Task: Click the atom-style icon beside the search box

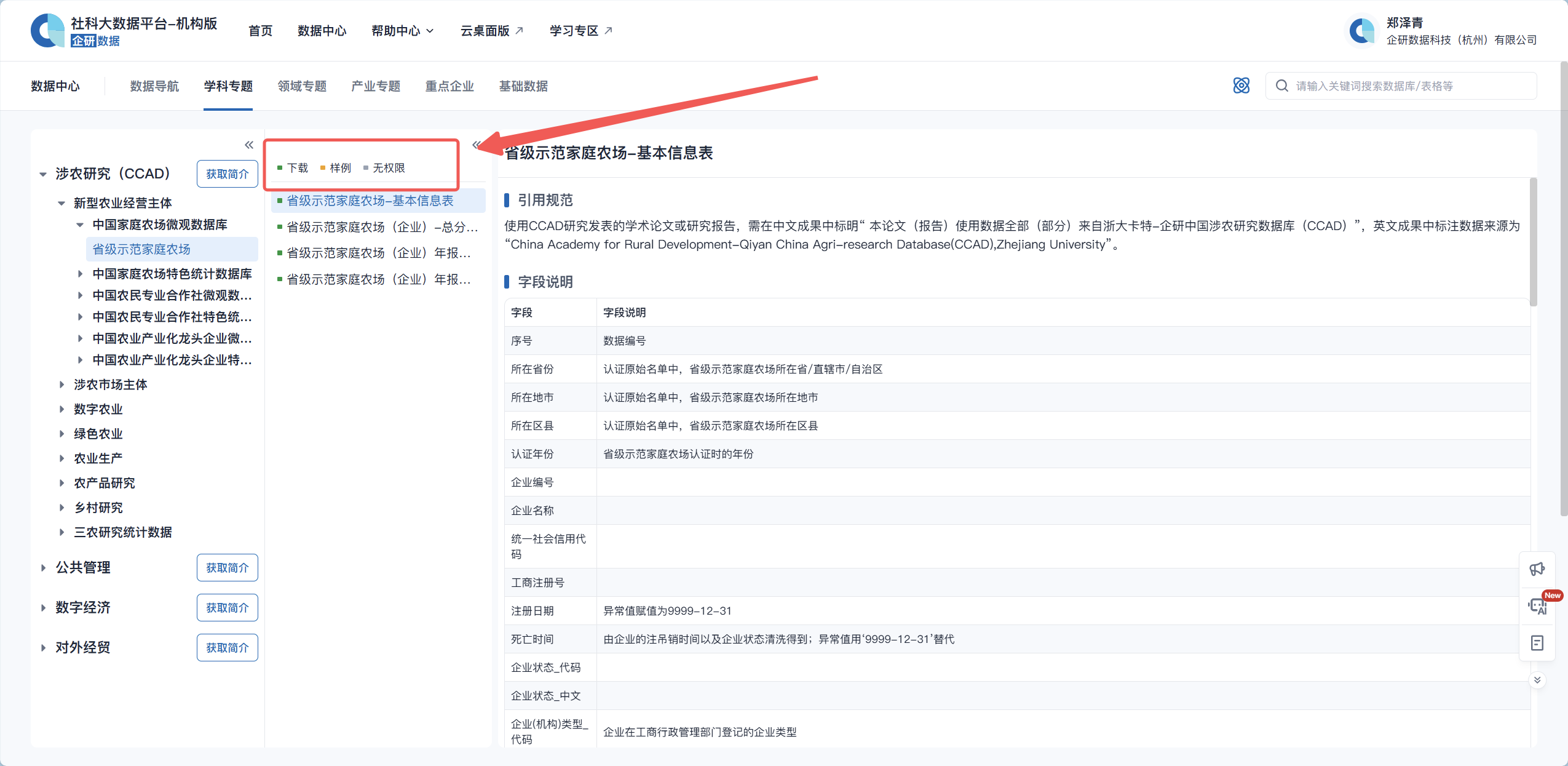Action: (1241, 86)
